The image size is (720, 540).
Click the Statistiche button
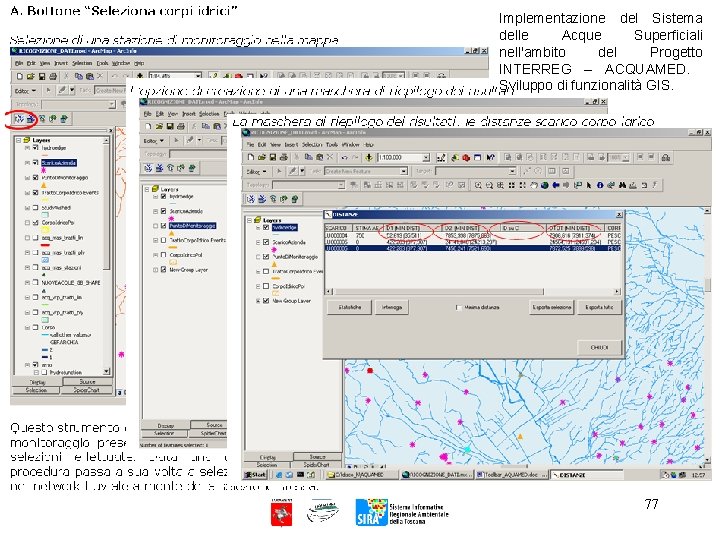tap(349, 307)
